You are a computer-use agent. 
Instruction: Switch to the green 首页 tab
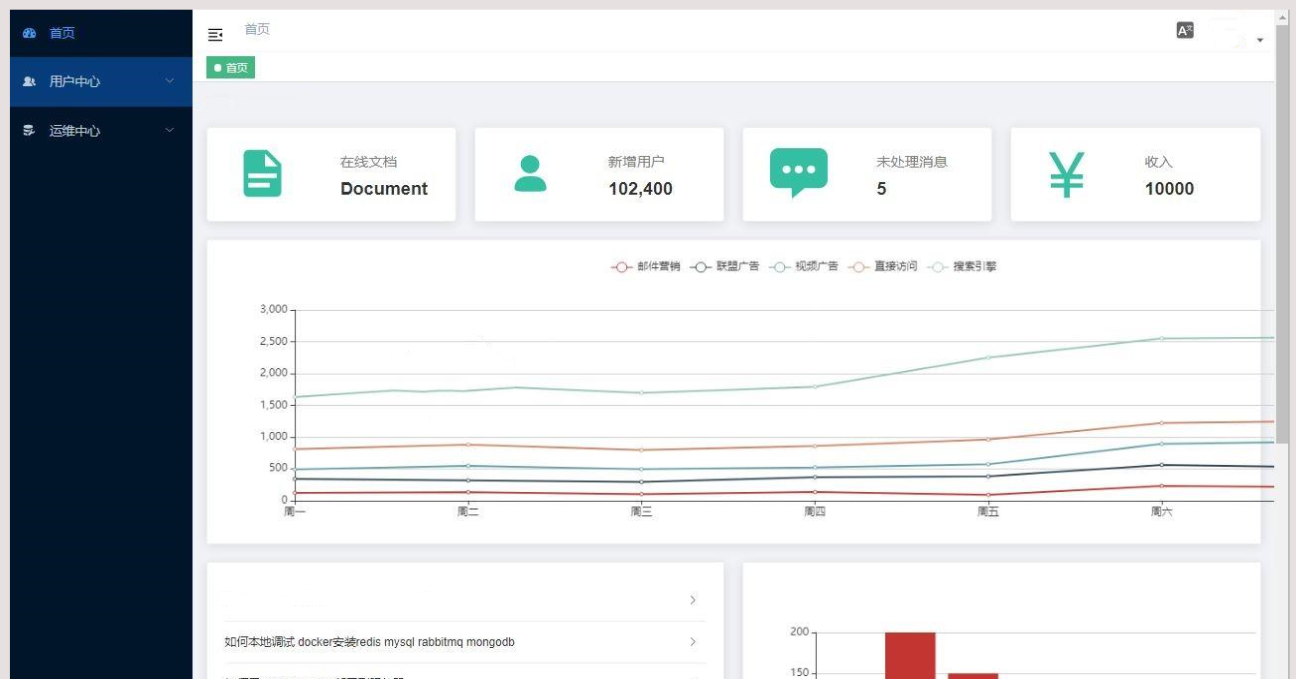231,68
